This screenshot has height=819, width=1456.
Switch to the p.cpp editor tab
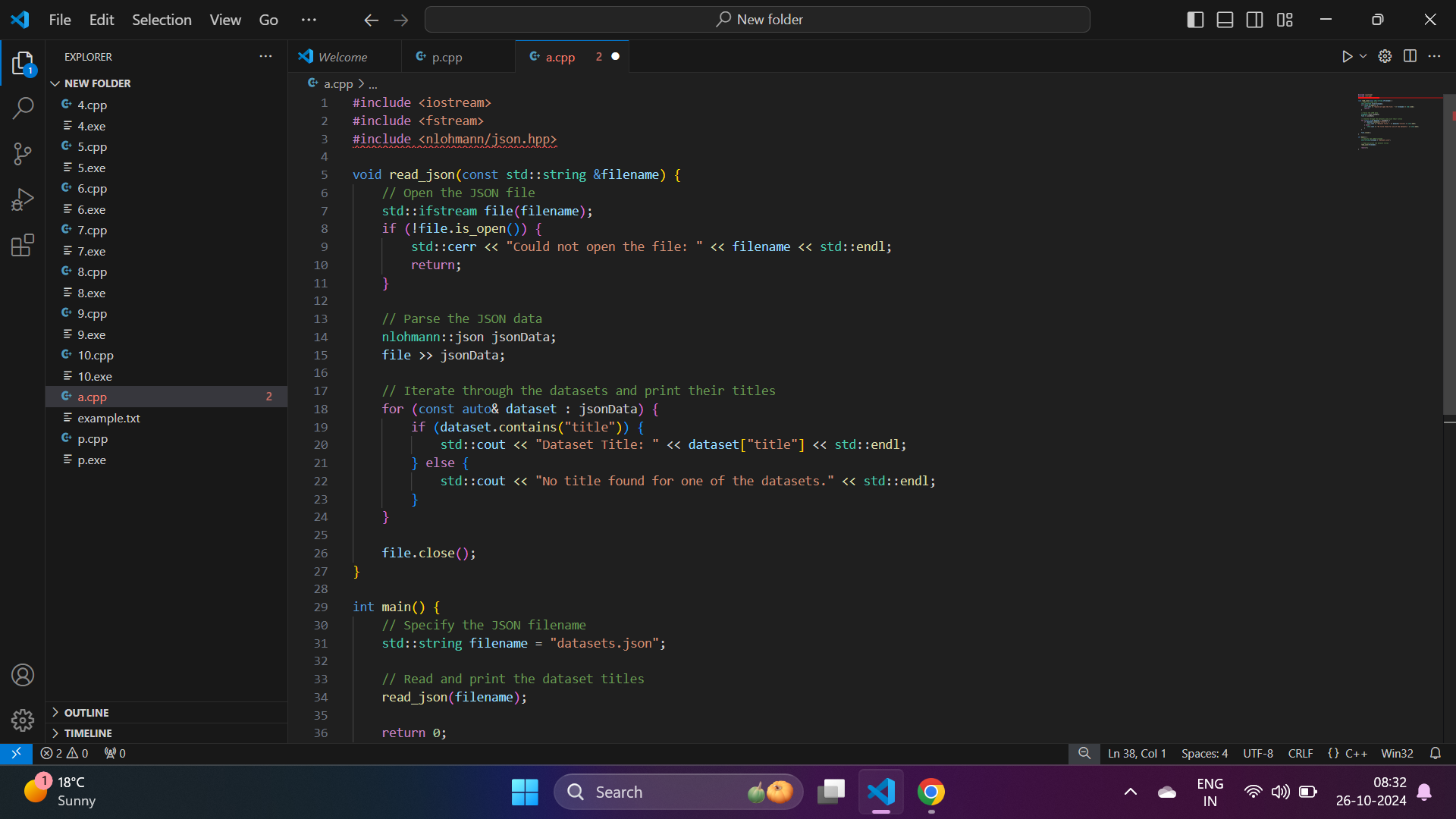tap(447, 57)
